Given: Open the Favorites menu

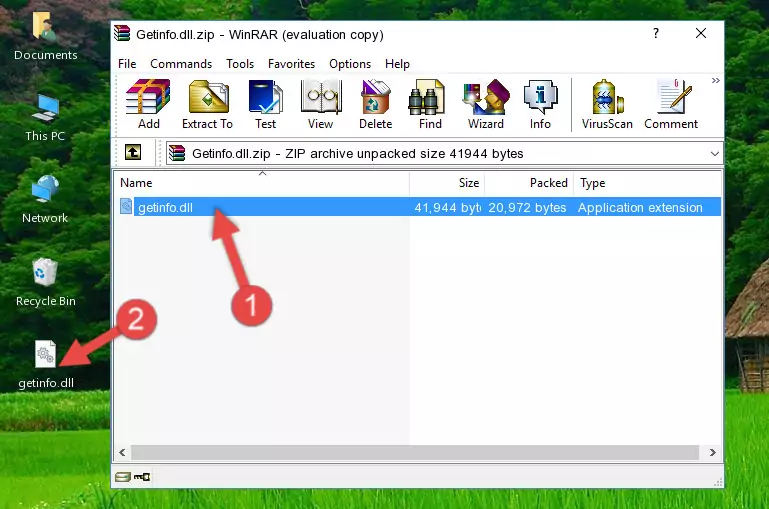Looking at the screenshot, I should click(291, 64).
